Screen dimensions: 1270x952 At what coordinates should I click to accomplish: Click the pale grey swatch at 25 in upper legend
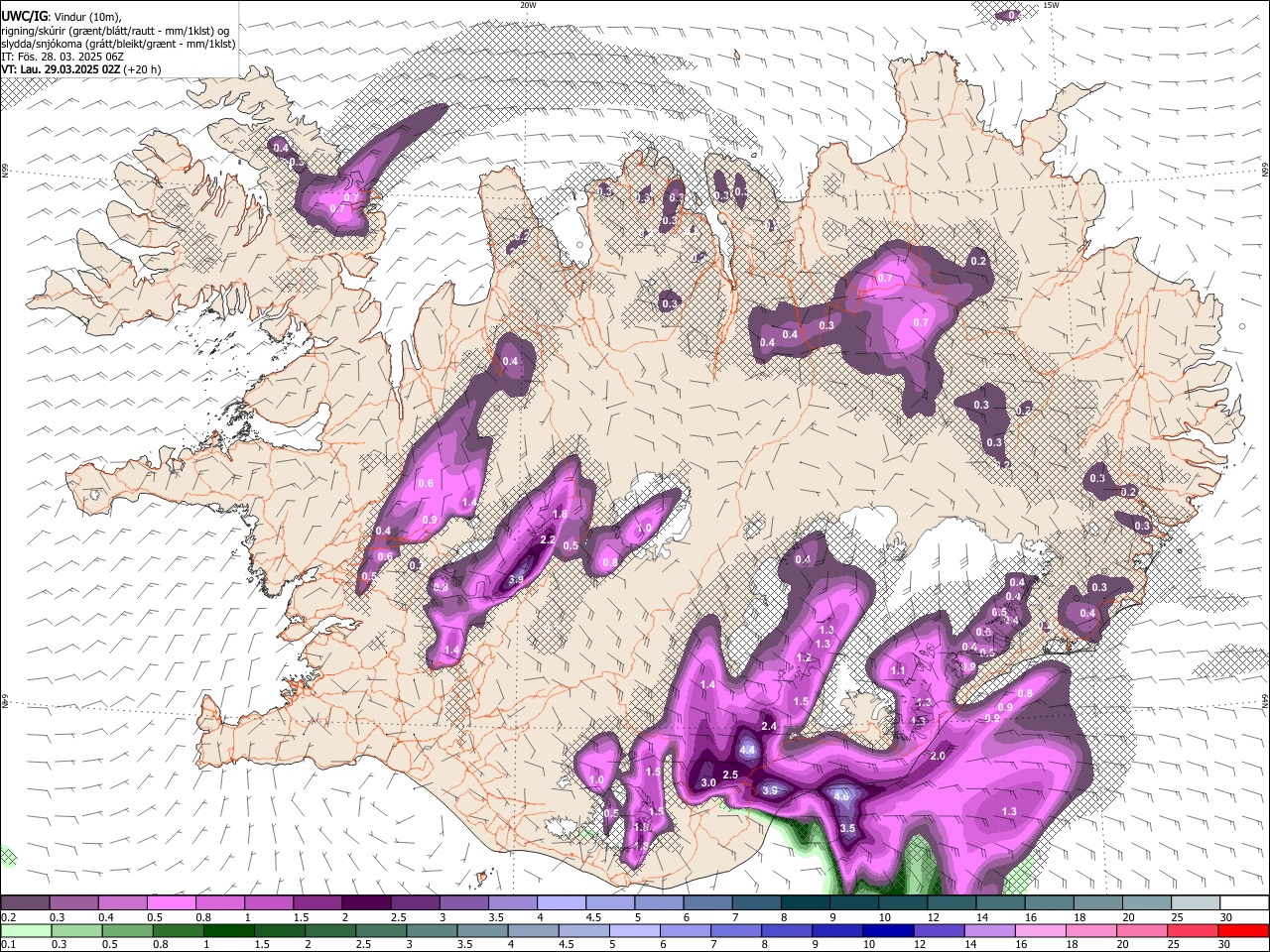[x=1197, y=902]
